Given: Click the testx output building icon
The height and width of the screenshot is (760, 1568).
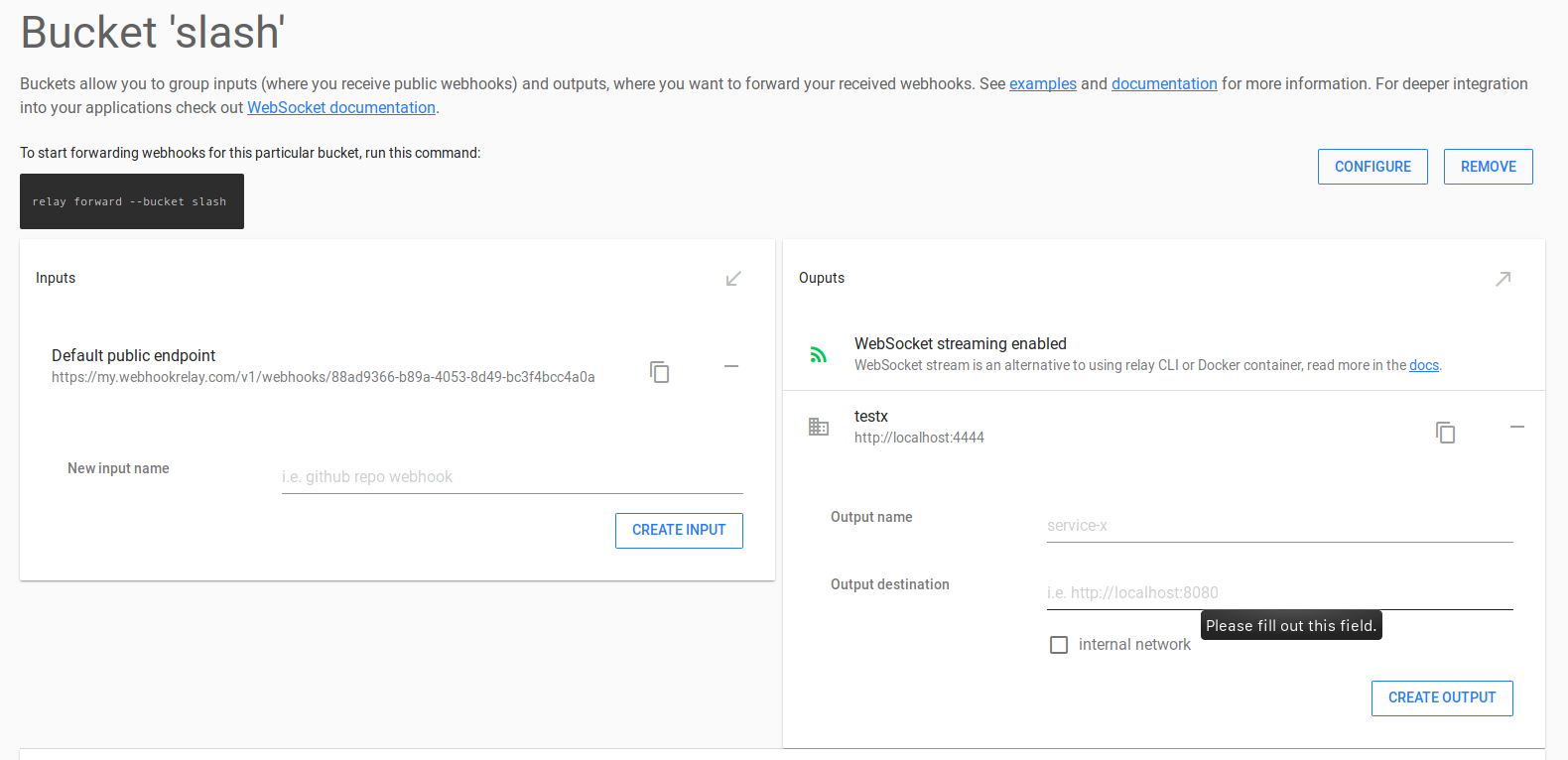Looking at the screenshot, I should 819,427.
